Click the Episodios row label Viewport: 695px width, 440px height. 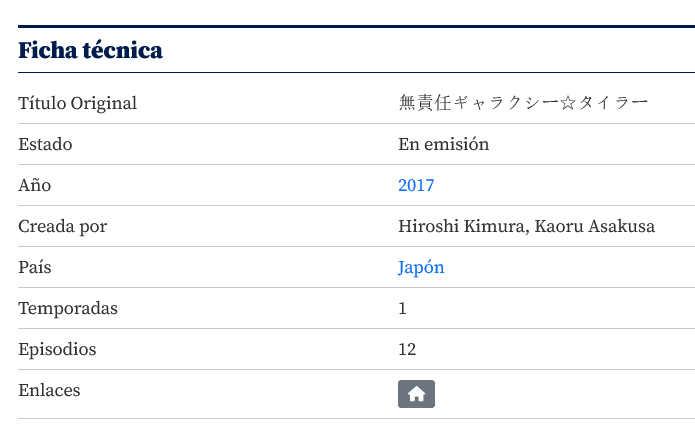pyautogui.click(x=57, y=350)
